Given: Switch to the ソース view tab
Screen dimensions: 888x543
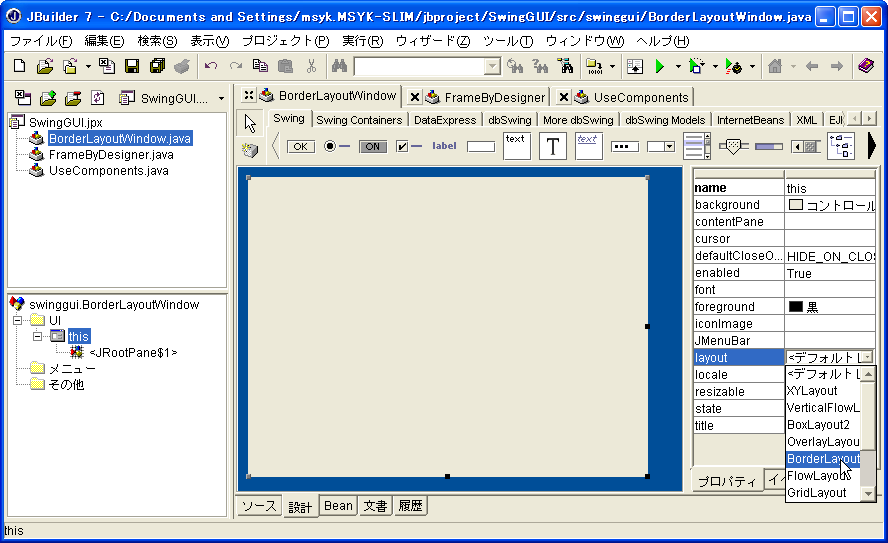Looking at the screenshot, I should tap(259, 506).
